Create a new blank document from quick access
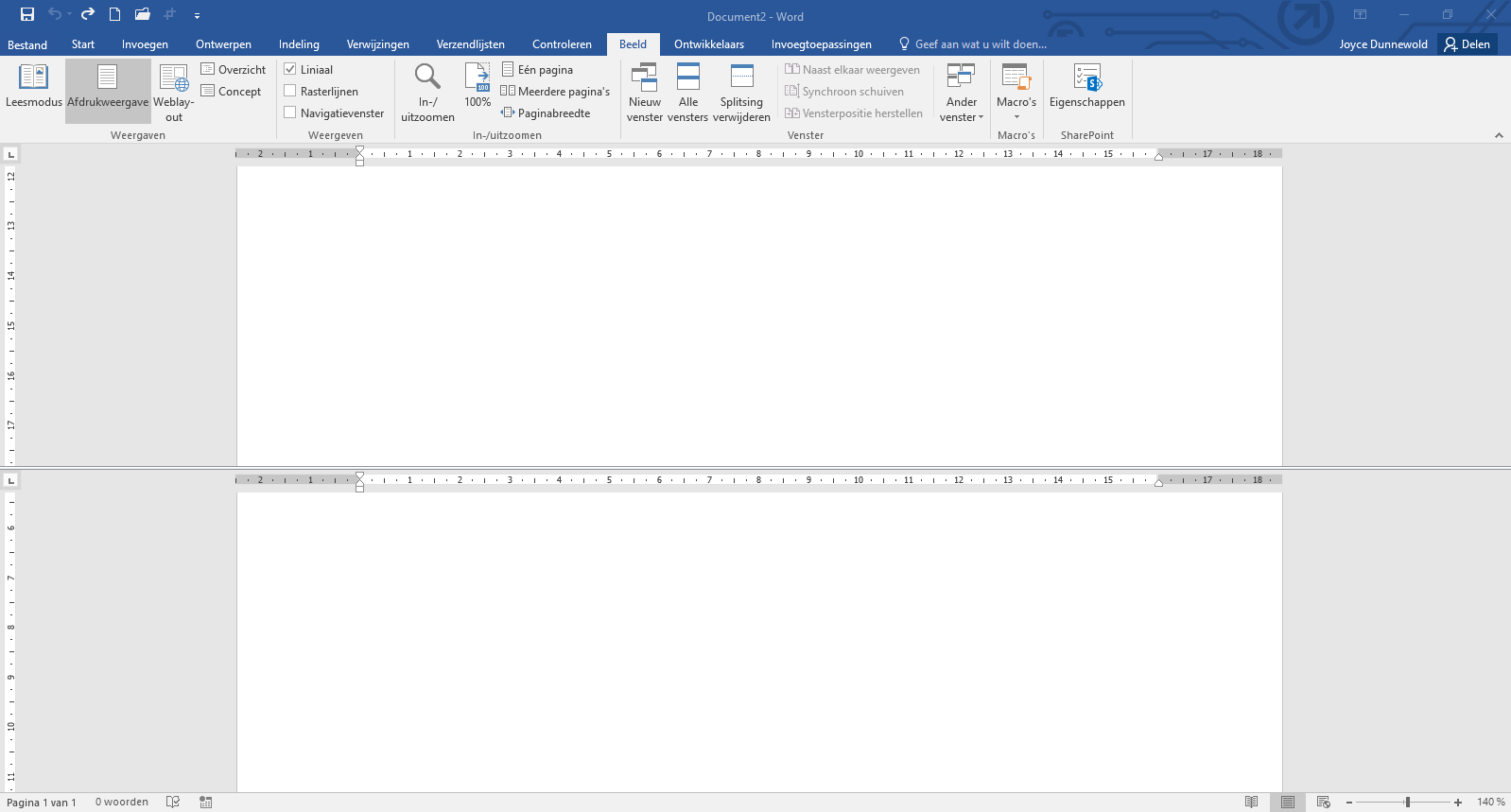The height and width of the screenshot is (812, 1511). pyautogui.click(x=114, y=14)
